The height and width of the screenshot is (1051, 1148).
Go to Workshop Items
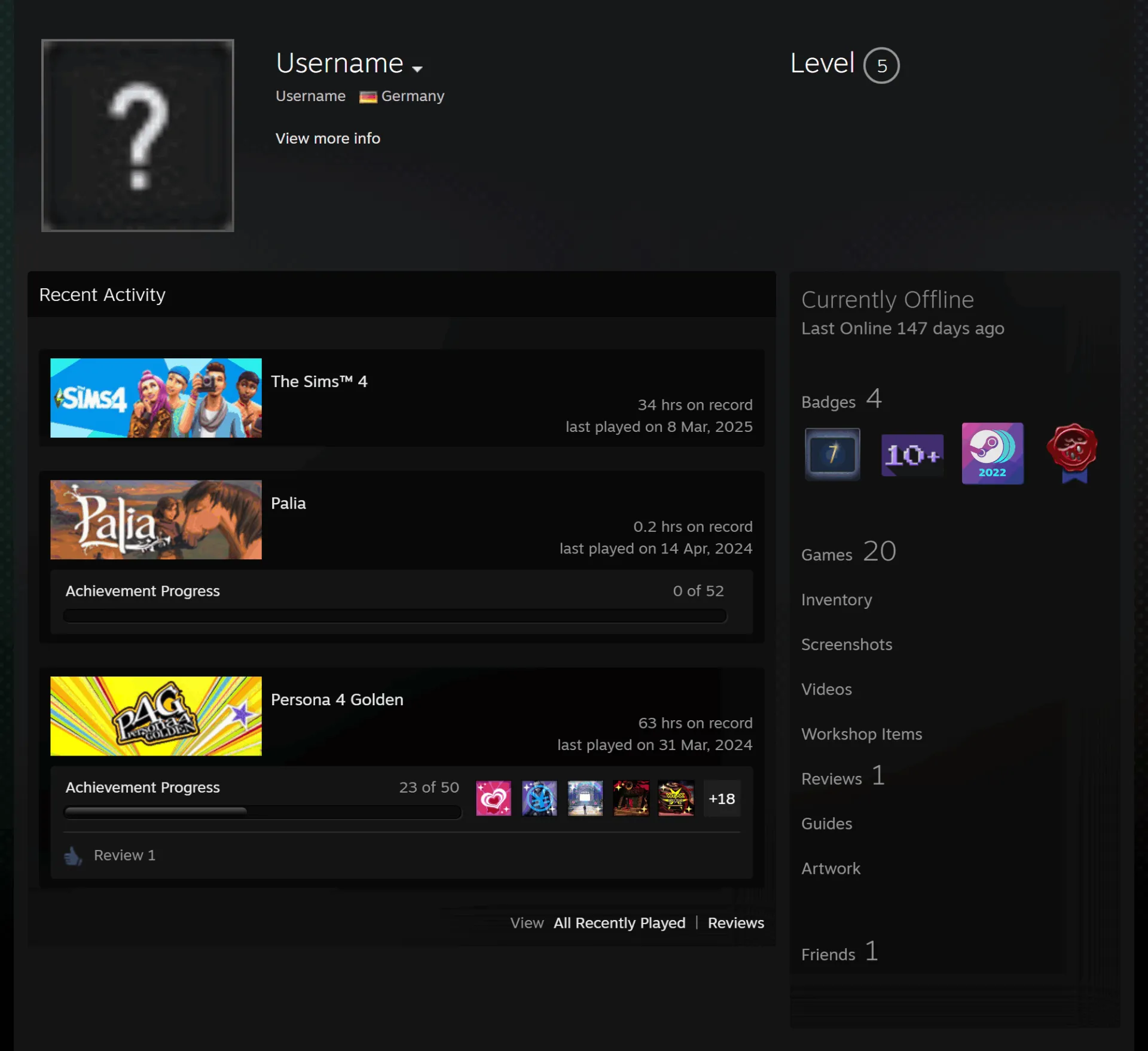(862, 734)
